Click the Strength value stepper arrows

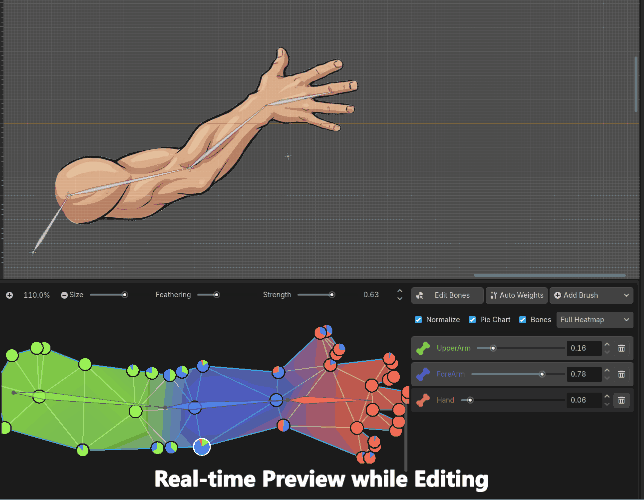[x=400, y=295]
